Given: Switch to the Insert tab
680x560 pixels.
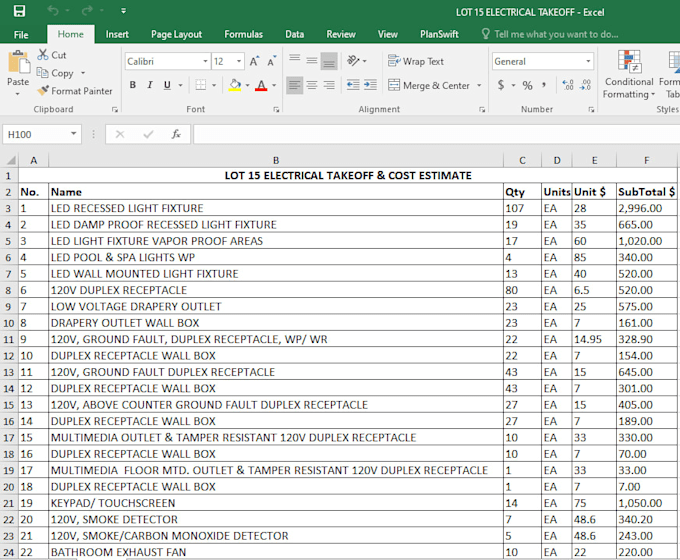Looking at the screenshot, I should (117, 34).
